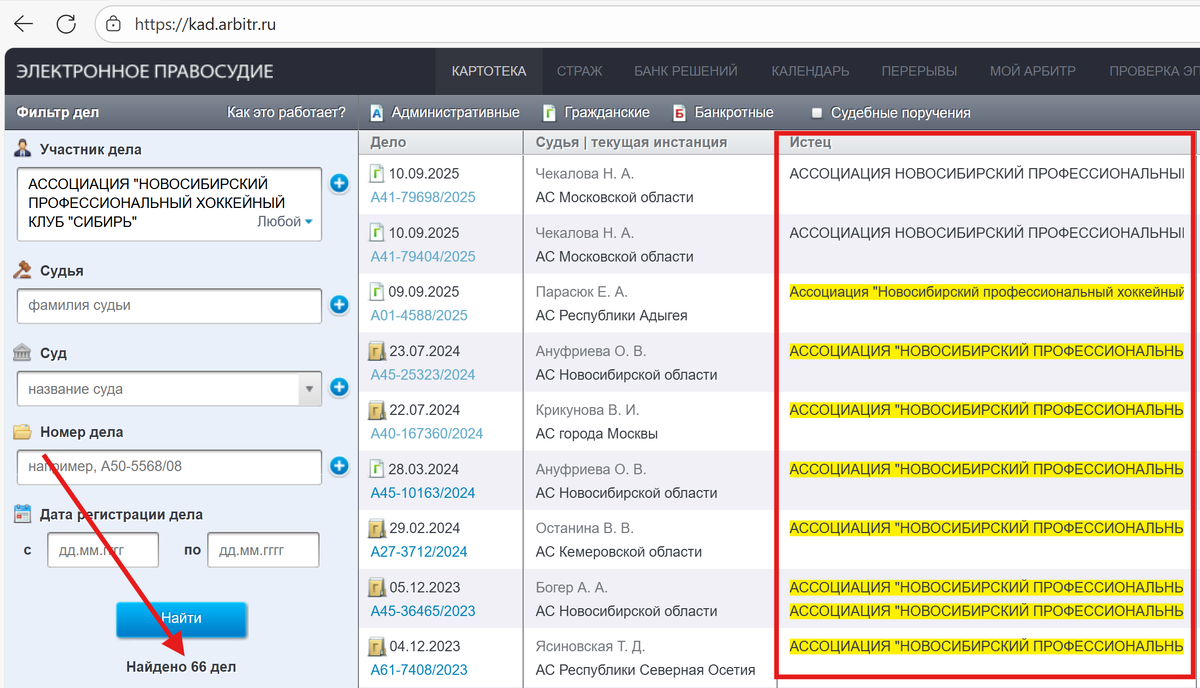The image size is (1200, 688).
Task: Switch to the КАРТОТЕКА tab
Action: coord(489,71)
